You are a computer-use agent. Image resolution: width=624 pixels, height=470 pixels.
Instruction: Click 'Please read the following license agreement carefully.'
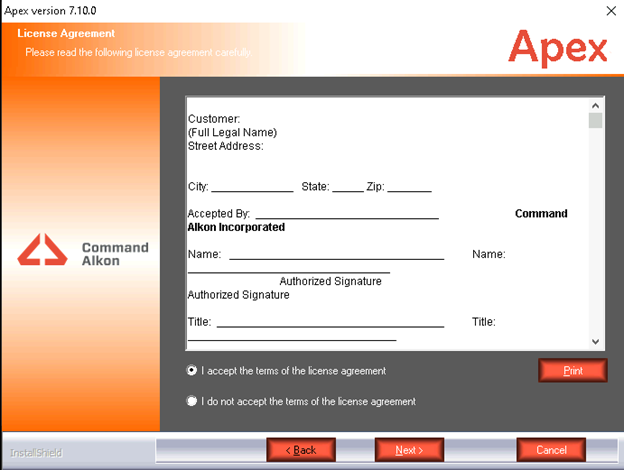click(138, 53)
